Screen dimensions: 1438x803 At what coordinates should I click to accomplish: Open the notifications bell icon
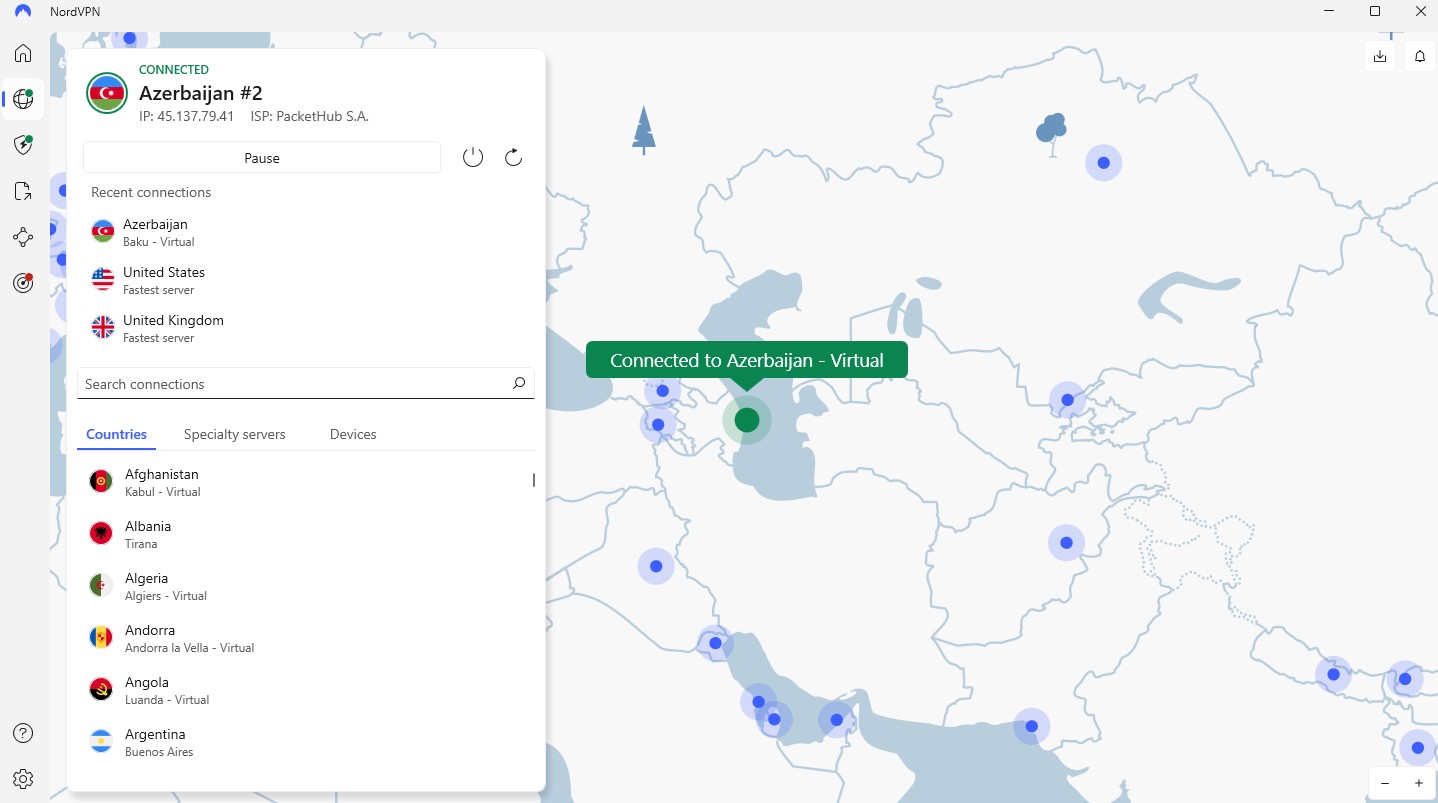(x=1419, y=56)
